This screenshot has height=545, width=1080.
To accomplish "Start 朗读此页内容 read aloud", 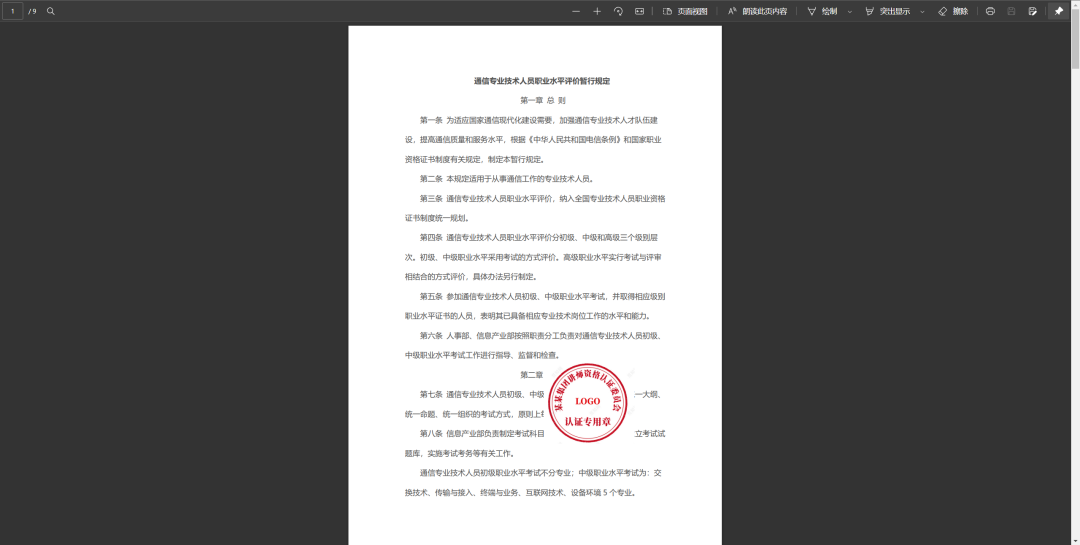I will click(758, 11).
